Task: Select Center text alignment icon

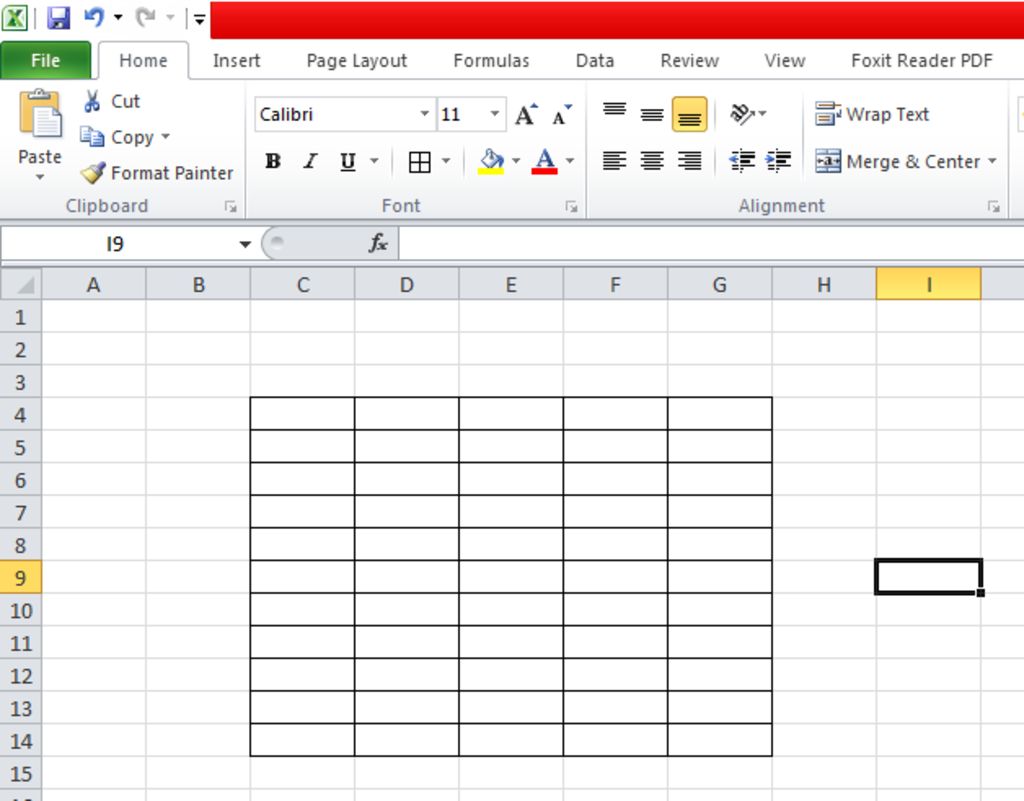Action: [652, 161]
